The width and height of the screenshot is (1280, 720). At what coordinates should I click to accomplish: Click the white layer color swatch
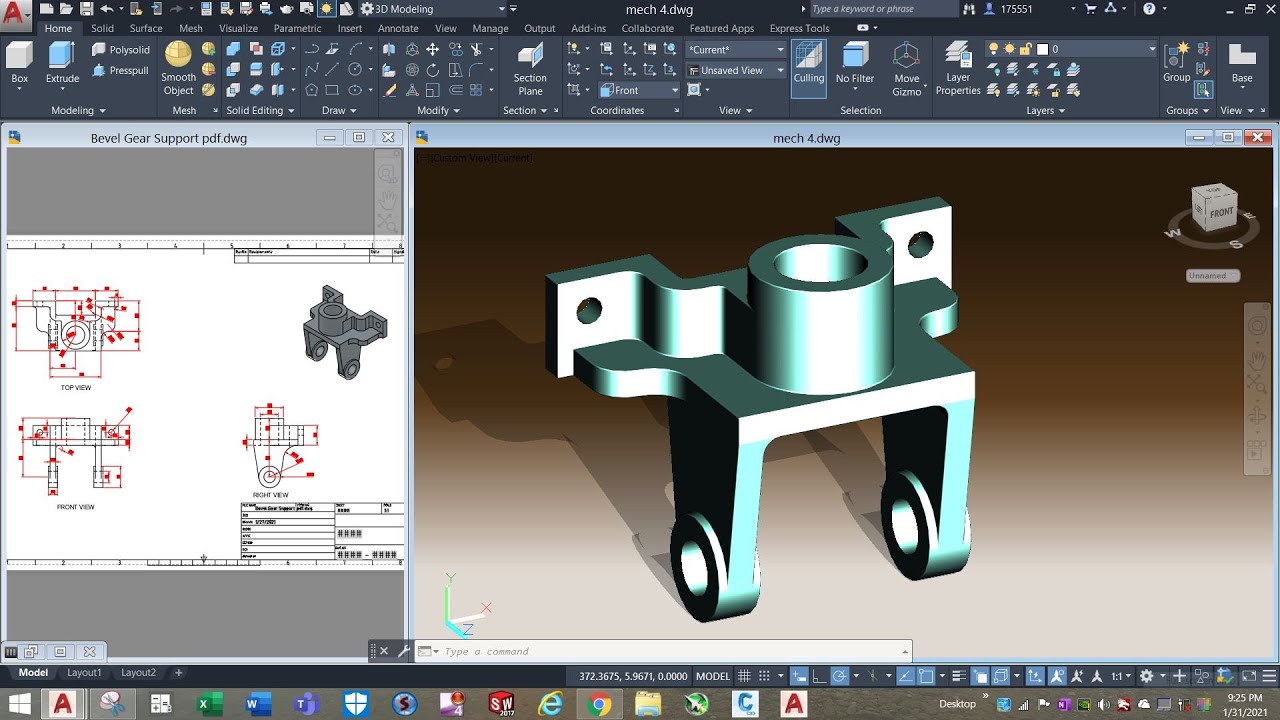(x=1042, y=49)
